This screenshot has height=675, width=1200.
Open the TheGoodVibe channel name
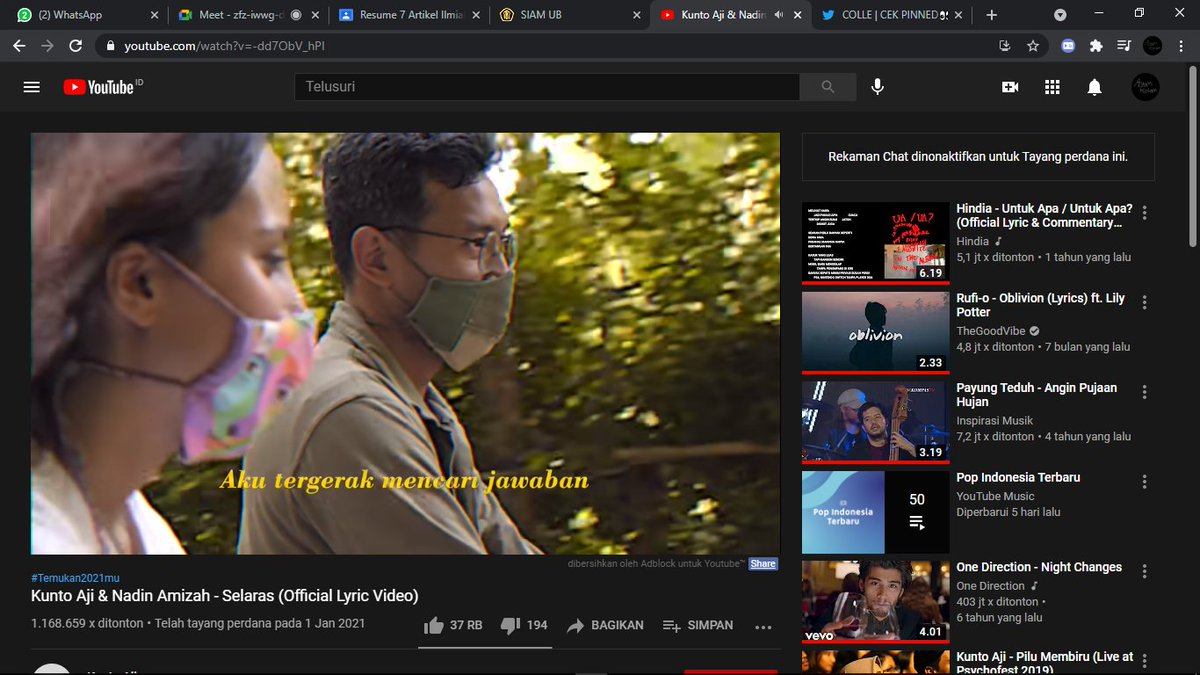pos(990,331)
